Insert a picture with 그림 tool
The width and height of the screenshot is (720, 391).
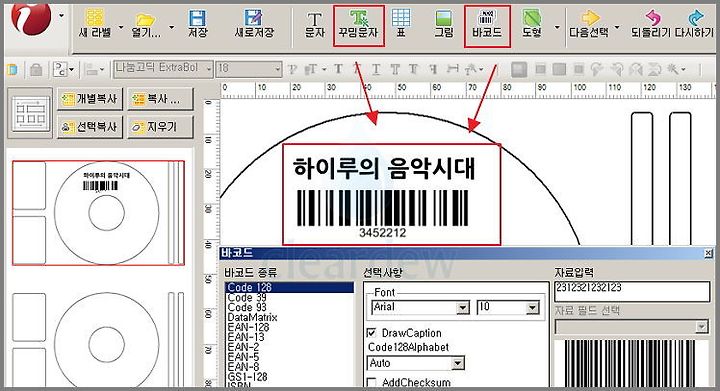pos(444,25)
